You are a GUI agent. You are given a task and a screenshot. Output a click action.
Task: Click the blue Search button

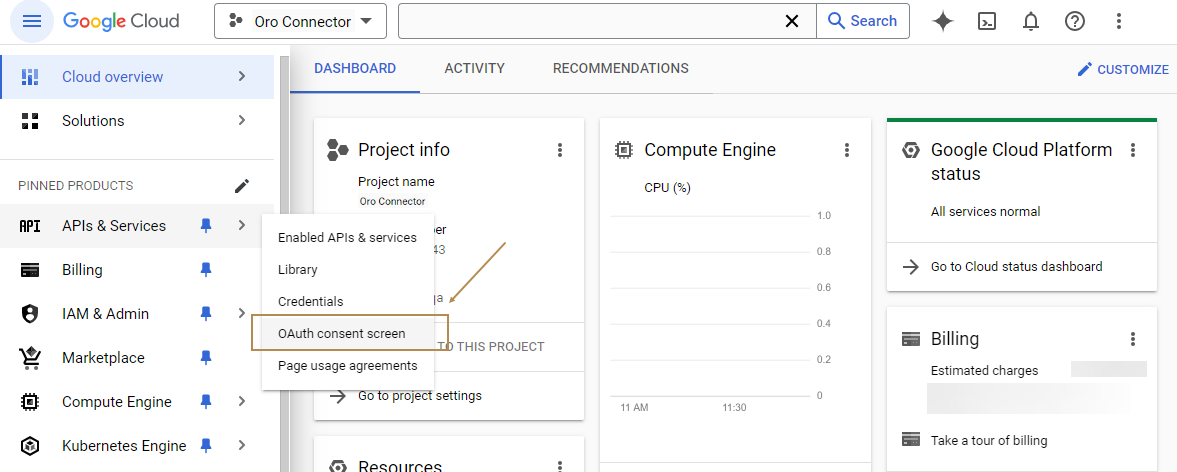(862, 21)
